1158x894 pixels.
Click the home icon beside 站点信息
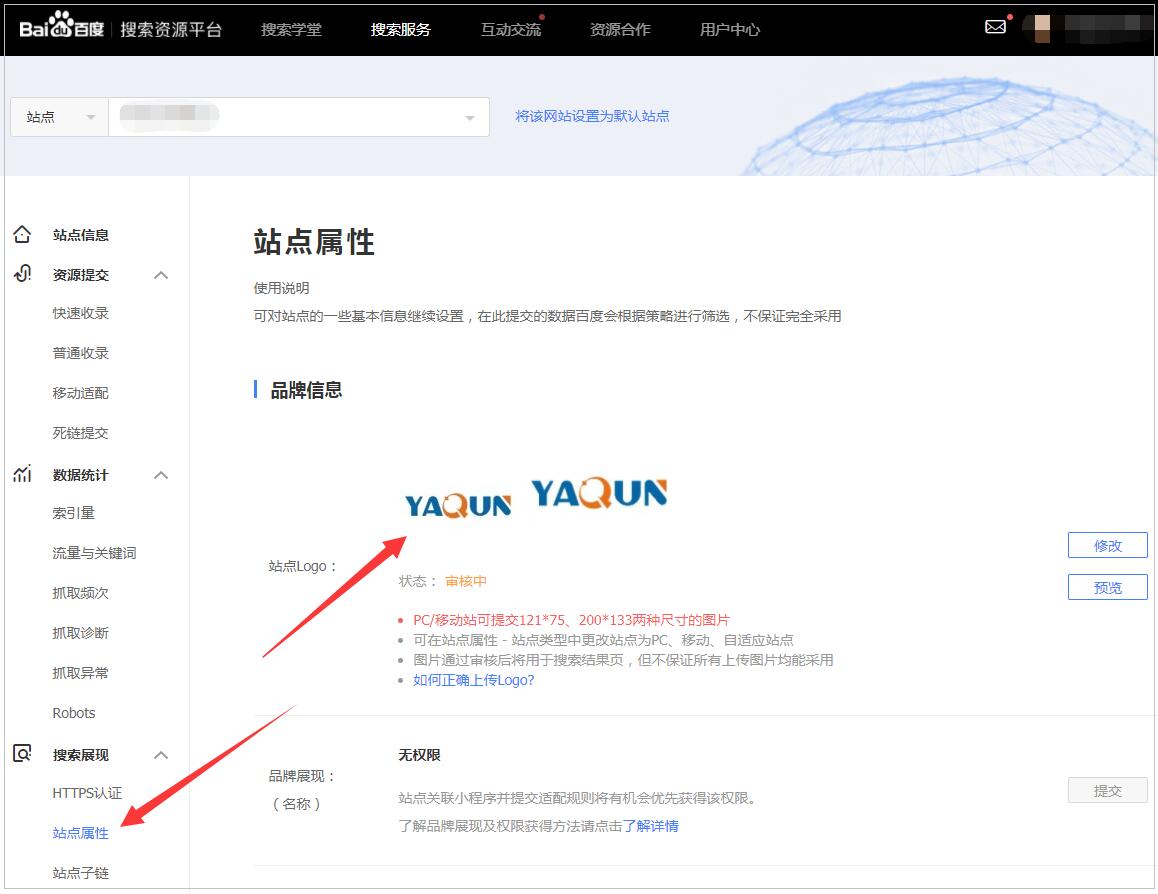click(x=22, y=235)
